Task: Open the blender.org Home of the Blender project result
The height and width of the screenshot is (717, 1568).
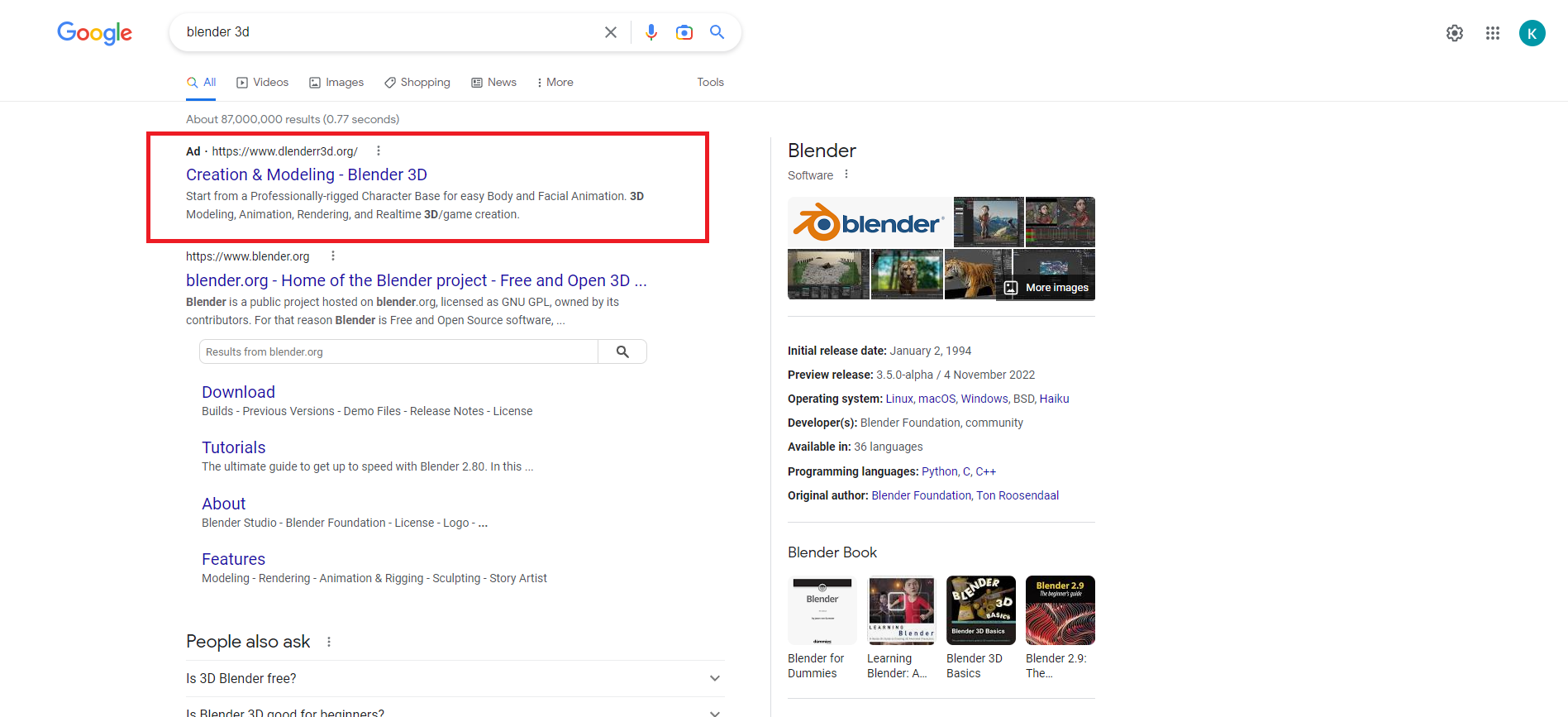Action: click(x=417, y=280)
